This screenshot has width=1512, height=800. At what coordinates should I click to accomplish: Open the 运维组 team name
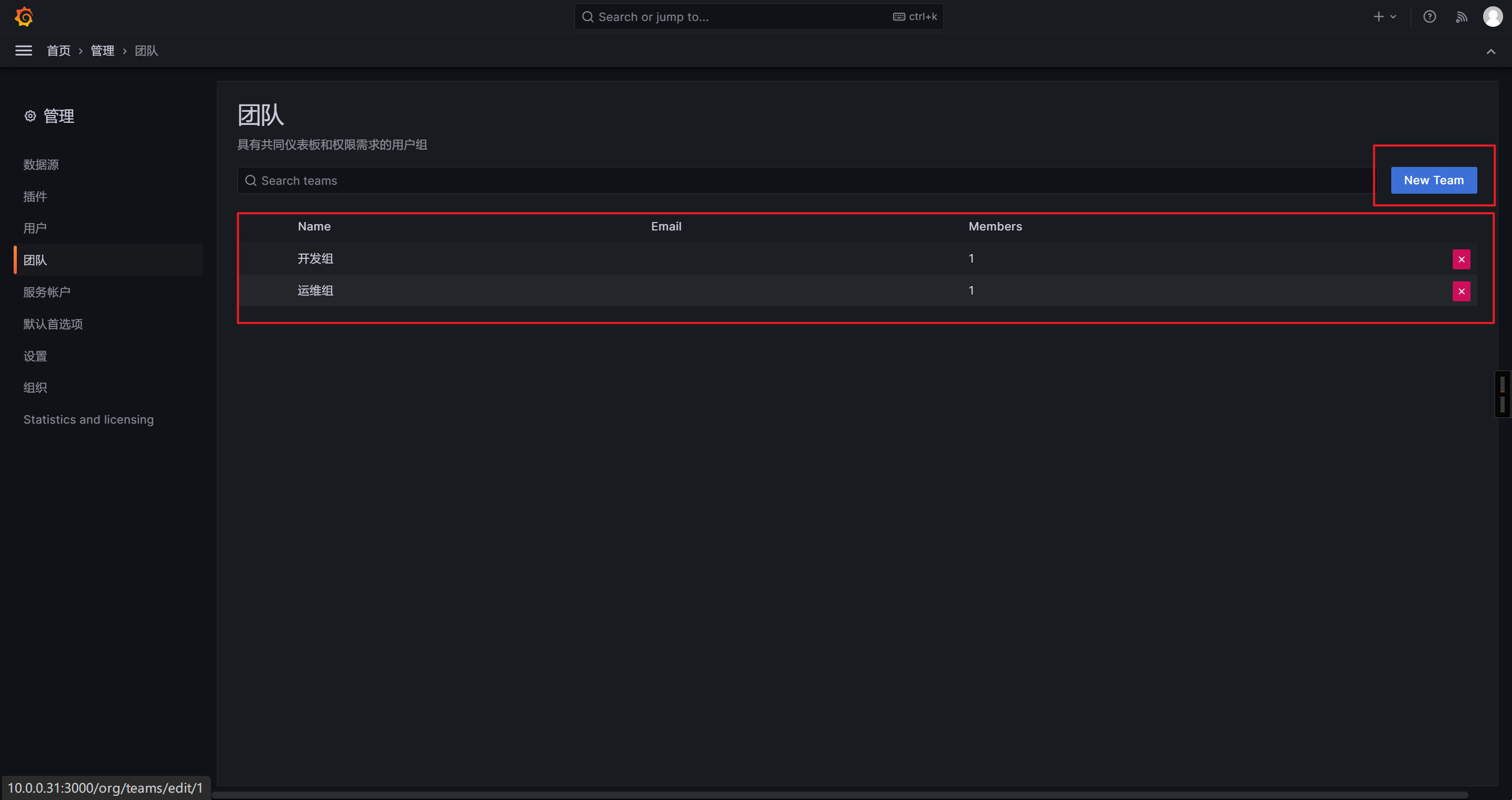pos(315,290)
